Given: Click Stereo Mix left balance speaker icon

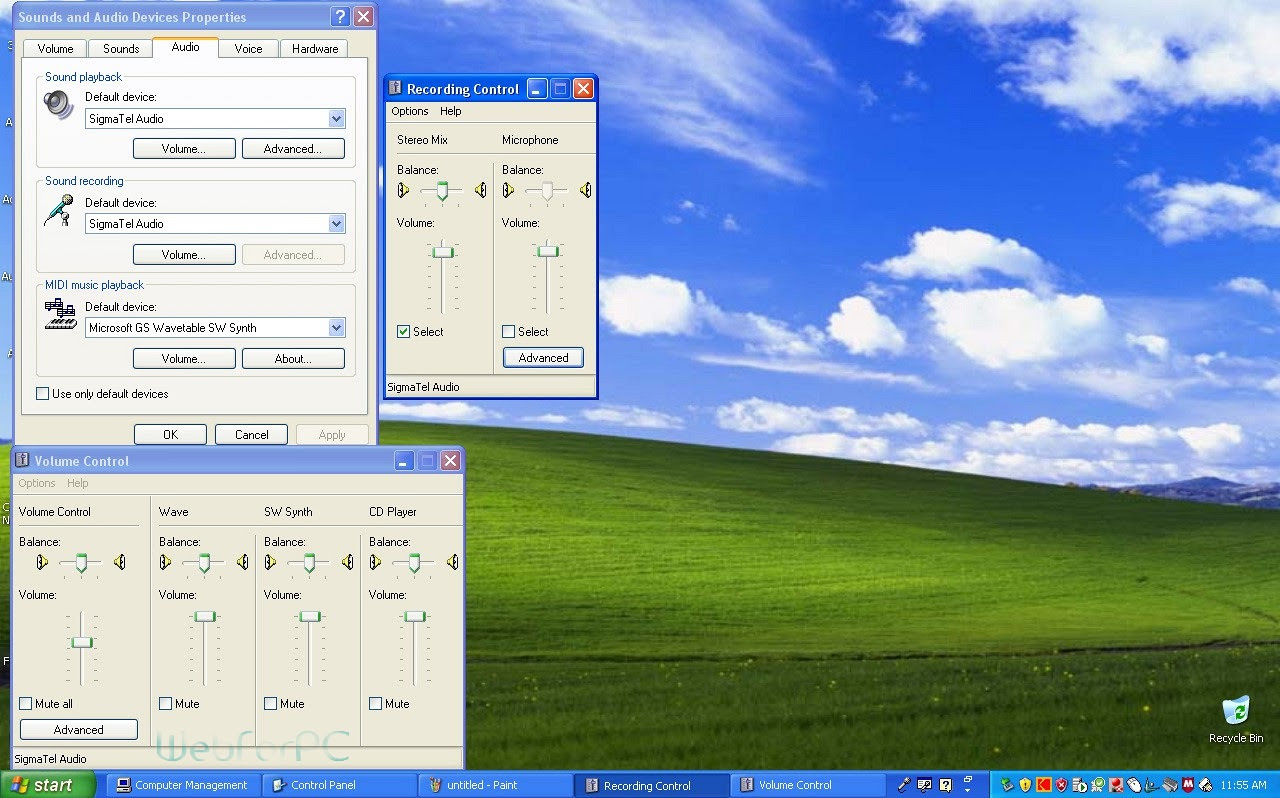Looking at the screenshot, I should (x=404, y=190).
